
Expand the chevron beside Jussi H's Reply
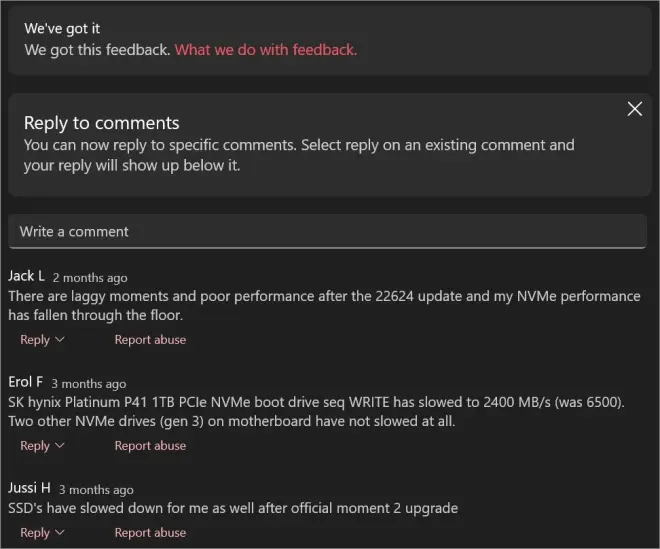coord(60,532)
